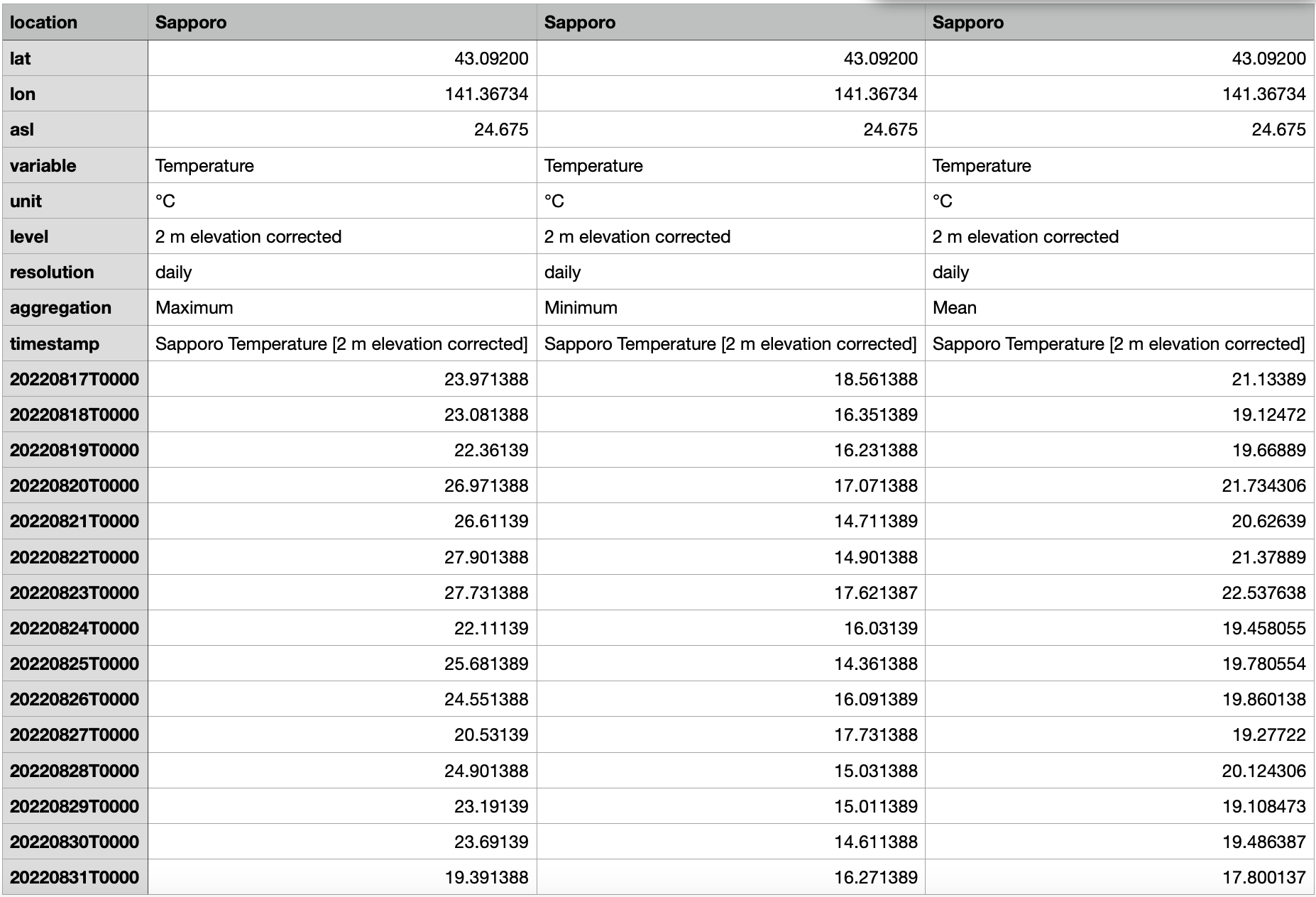This screenshot has height=897, width=1316.
Task: Select row label 20220828T0000
Action: [x=75, y=771]
